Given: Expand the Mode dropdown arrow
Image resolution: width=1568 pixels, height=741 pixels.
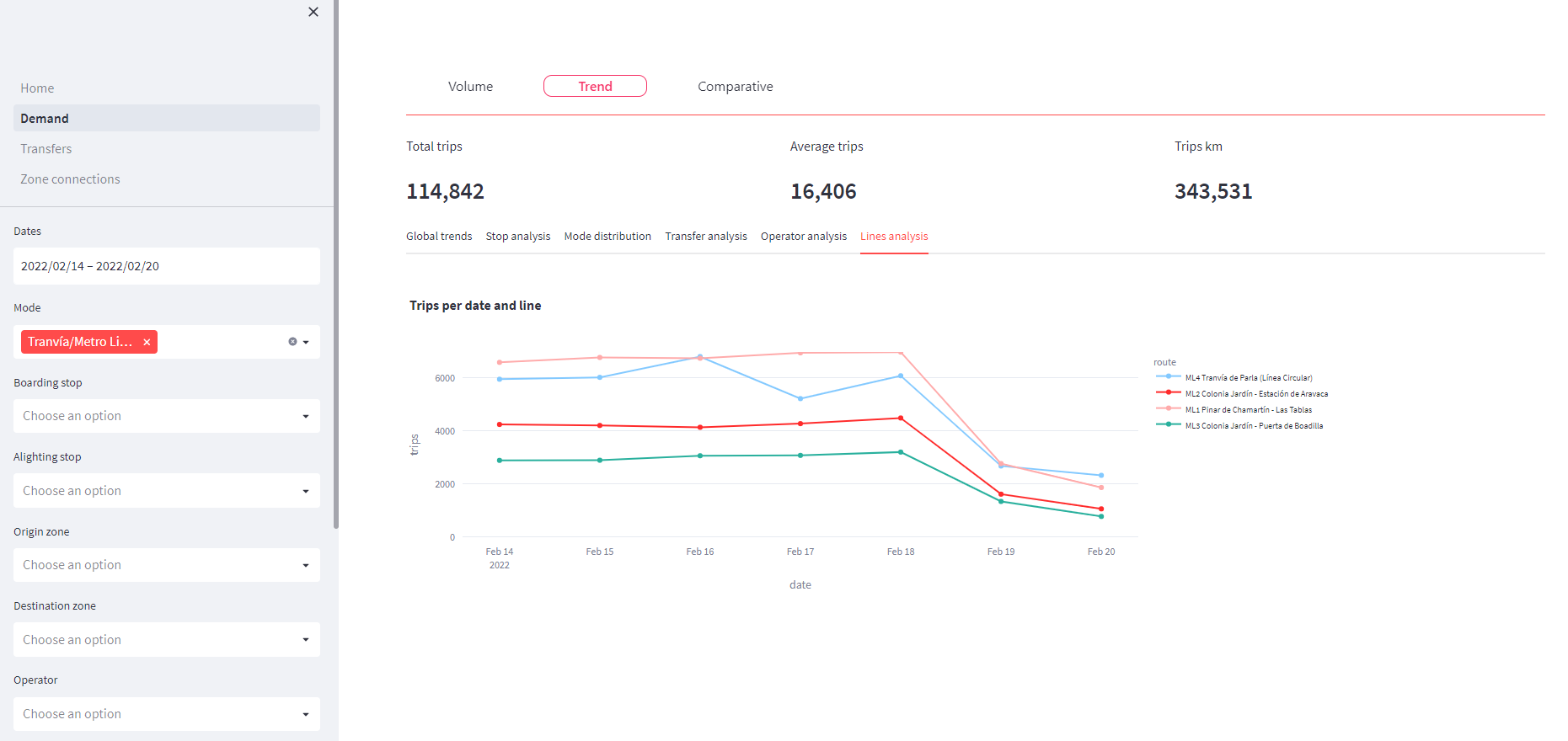Looking at the screenshot, I should (306, 342).
